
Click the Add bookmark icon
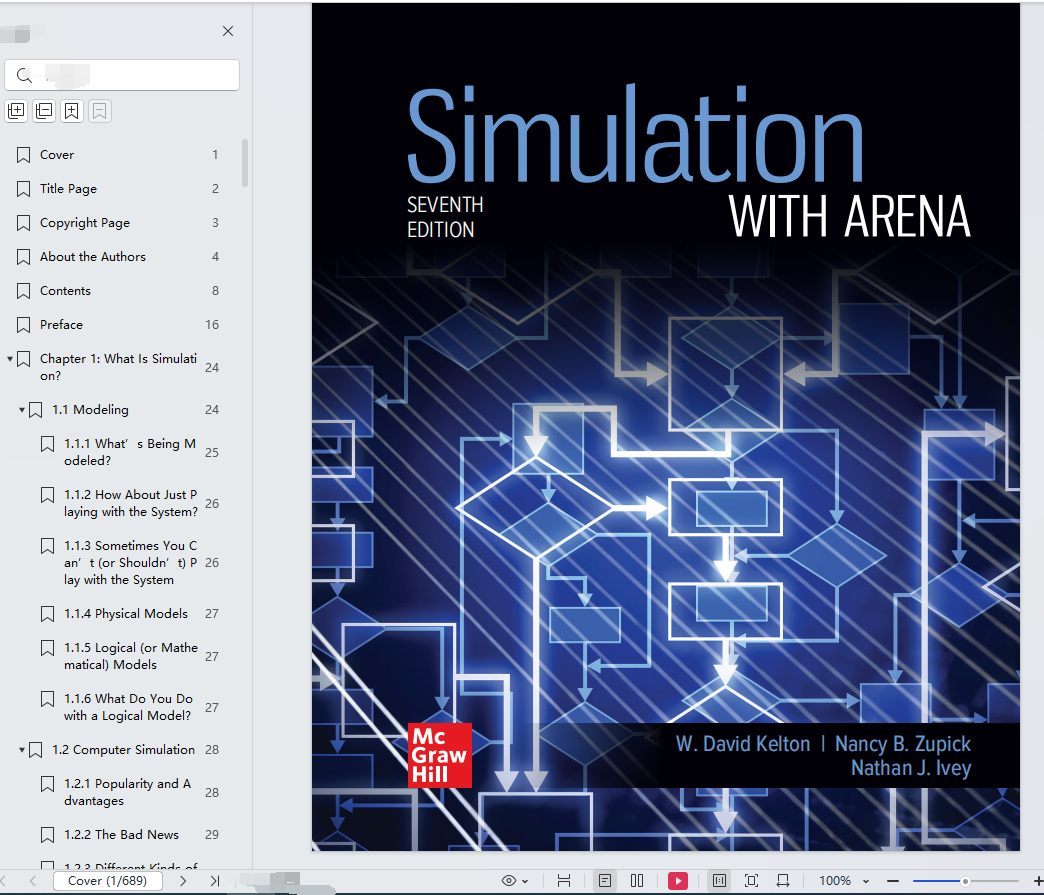[71, 111]
